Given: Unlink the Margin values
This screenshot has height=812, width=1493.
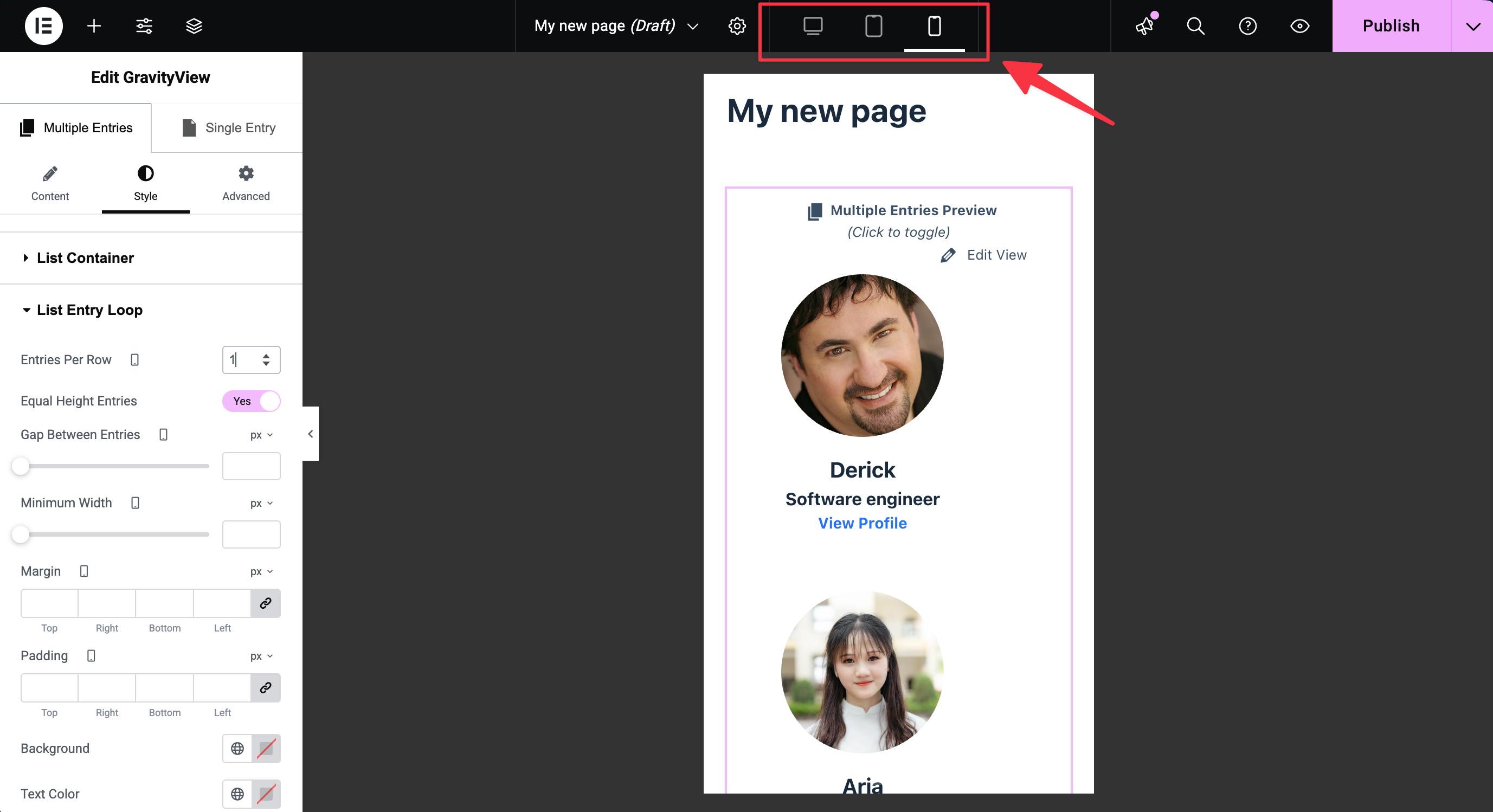Looking at the screenshot, I should coord(266,603).
